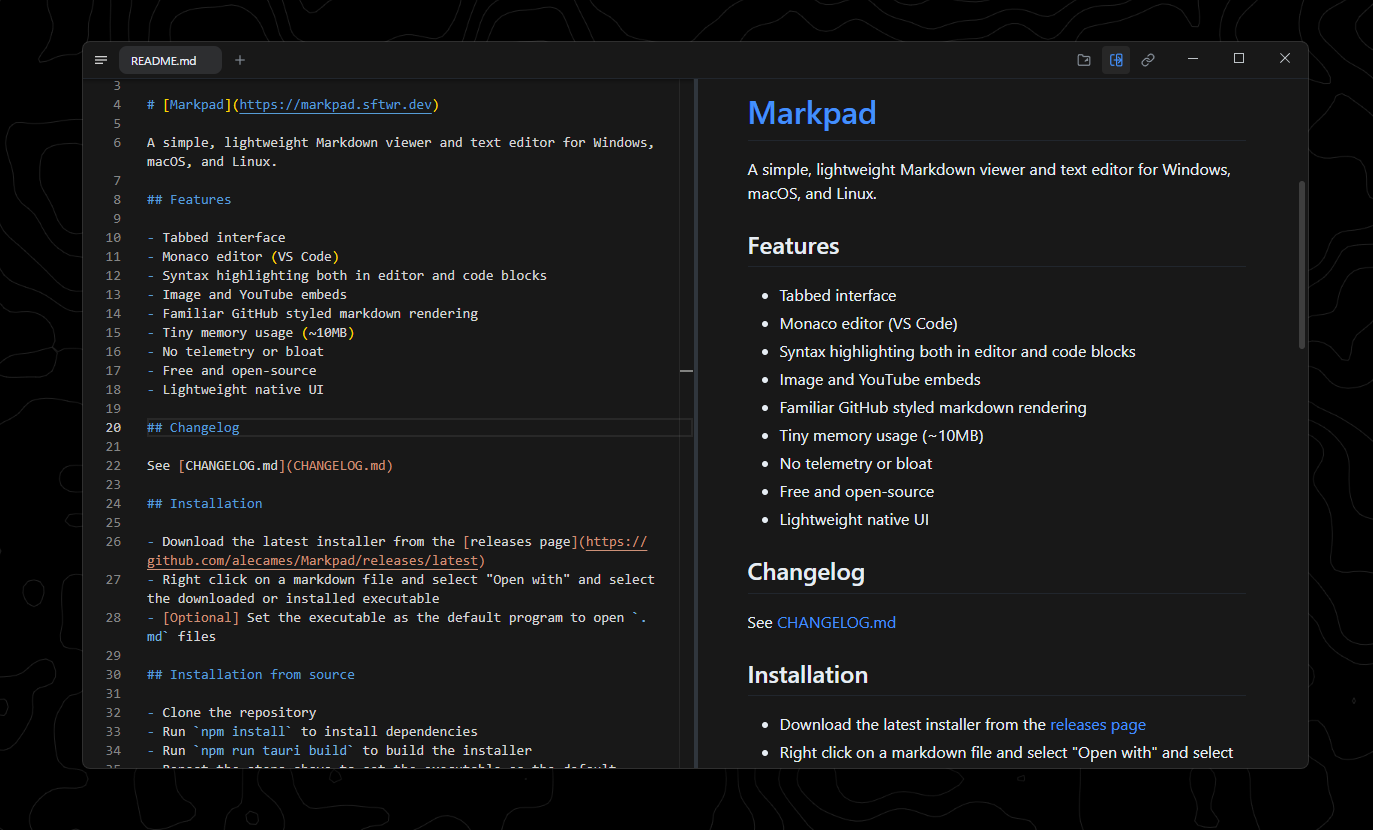Click '- No telemetry or bloat' editor line
This screenshot has width=1373, height=830.
pos(235,351)
